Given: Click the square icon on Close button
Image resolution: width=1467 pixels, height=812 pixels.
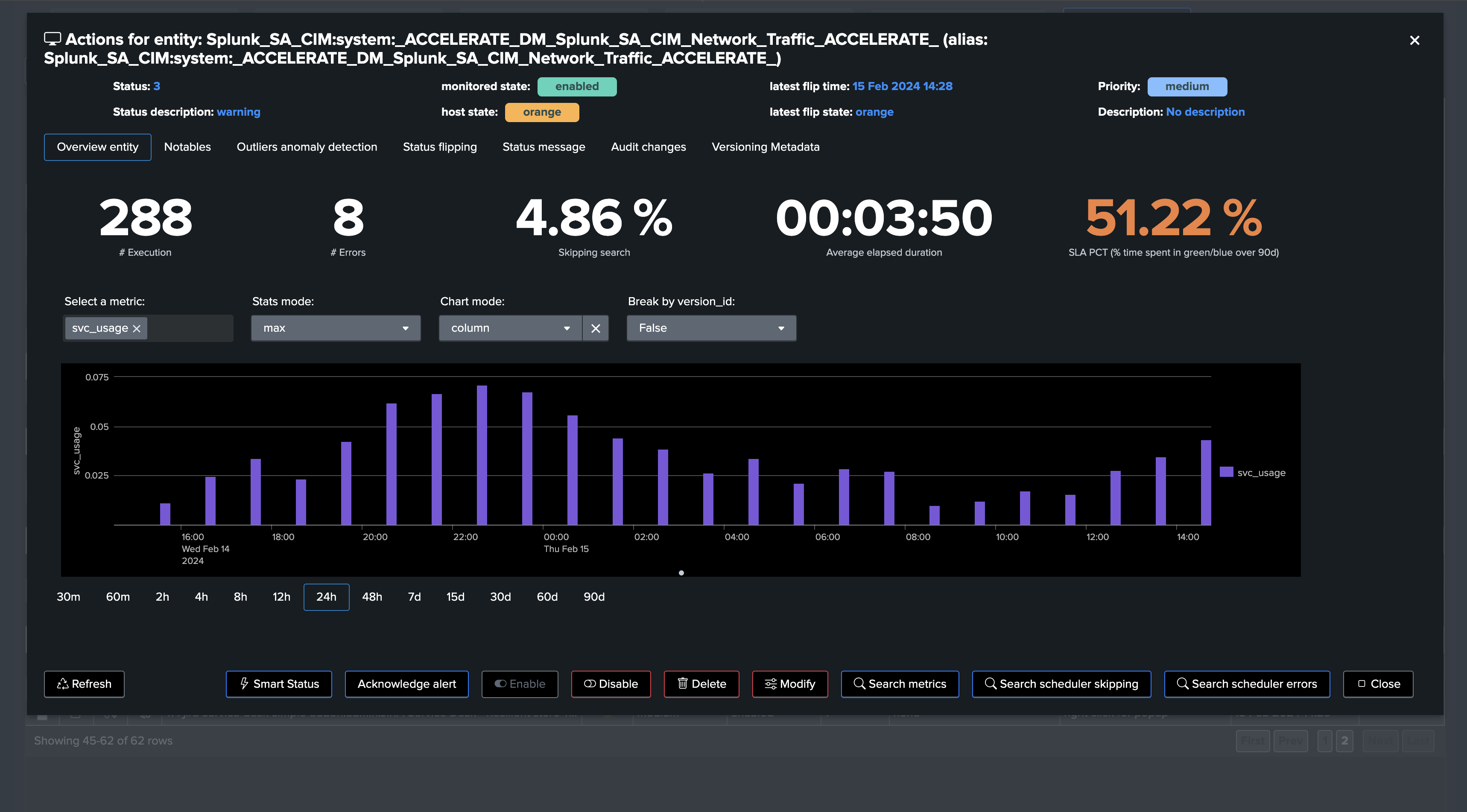Looking at the screenshot, I should point(1362,684).
